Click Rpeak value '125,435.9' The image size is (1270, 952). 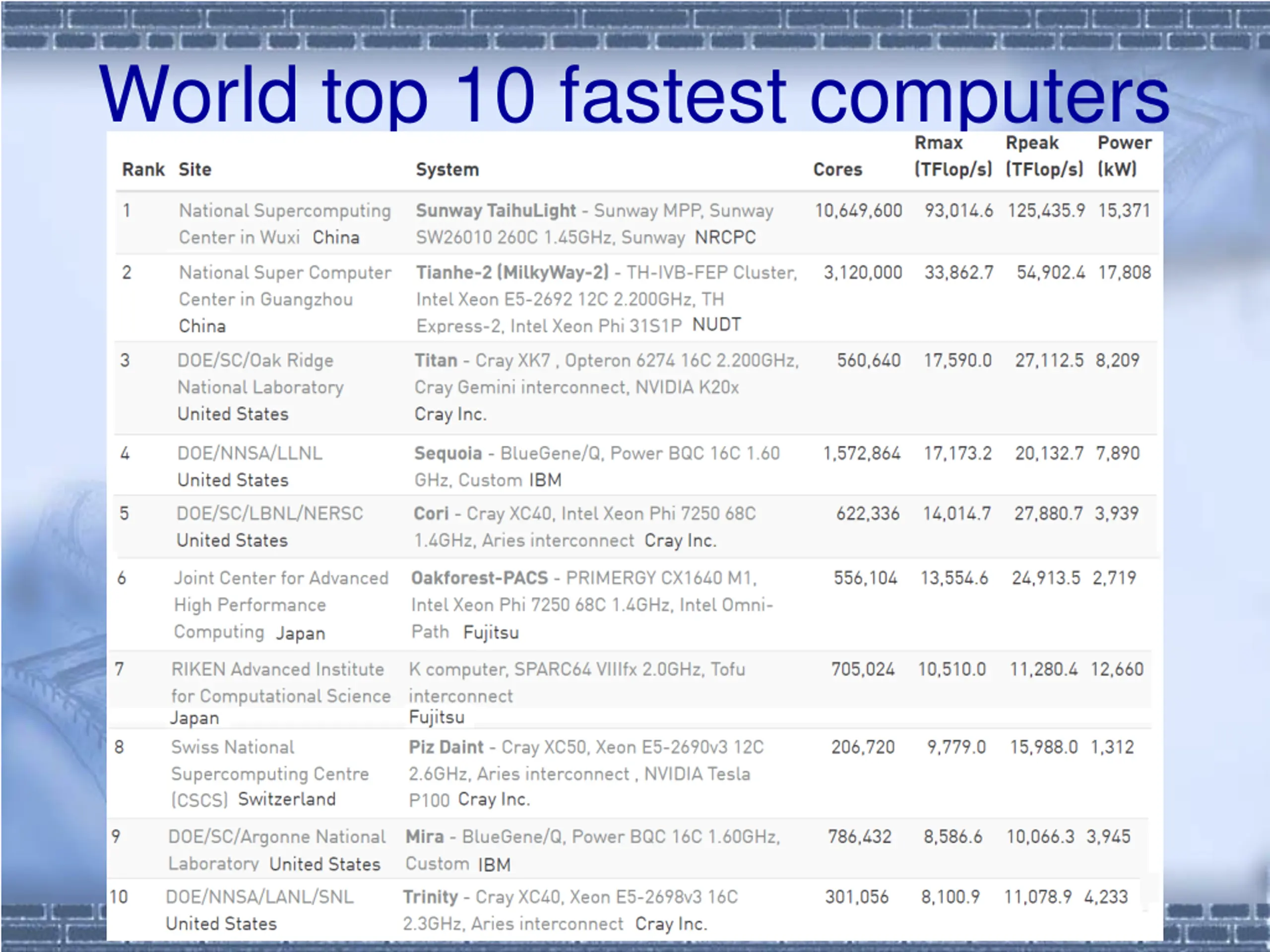(x=1047, y=211)
